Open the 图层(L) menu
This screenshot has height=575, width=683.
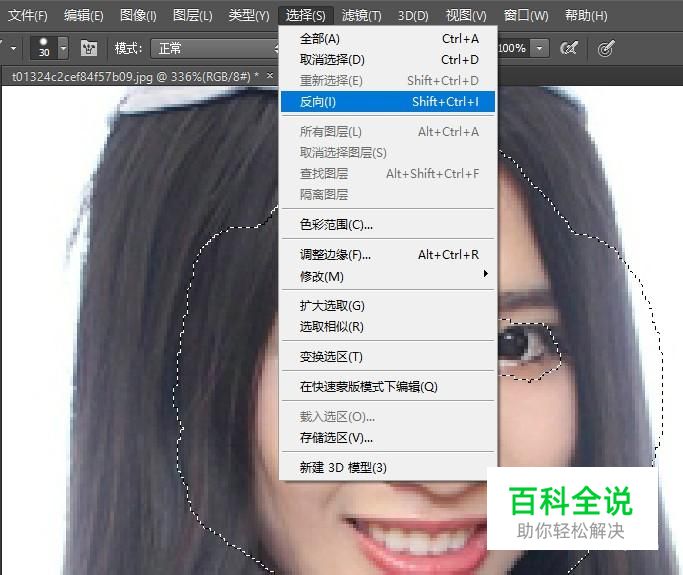coord(193,16)
